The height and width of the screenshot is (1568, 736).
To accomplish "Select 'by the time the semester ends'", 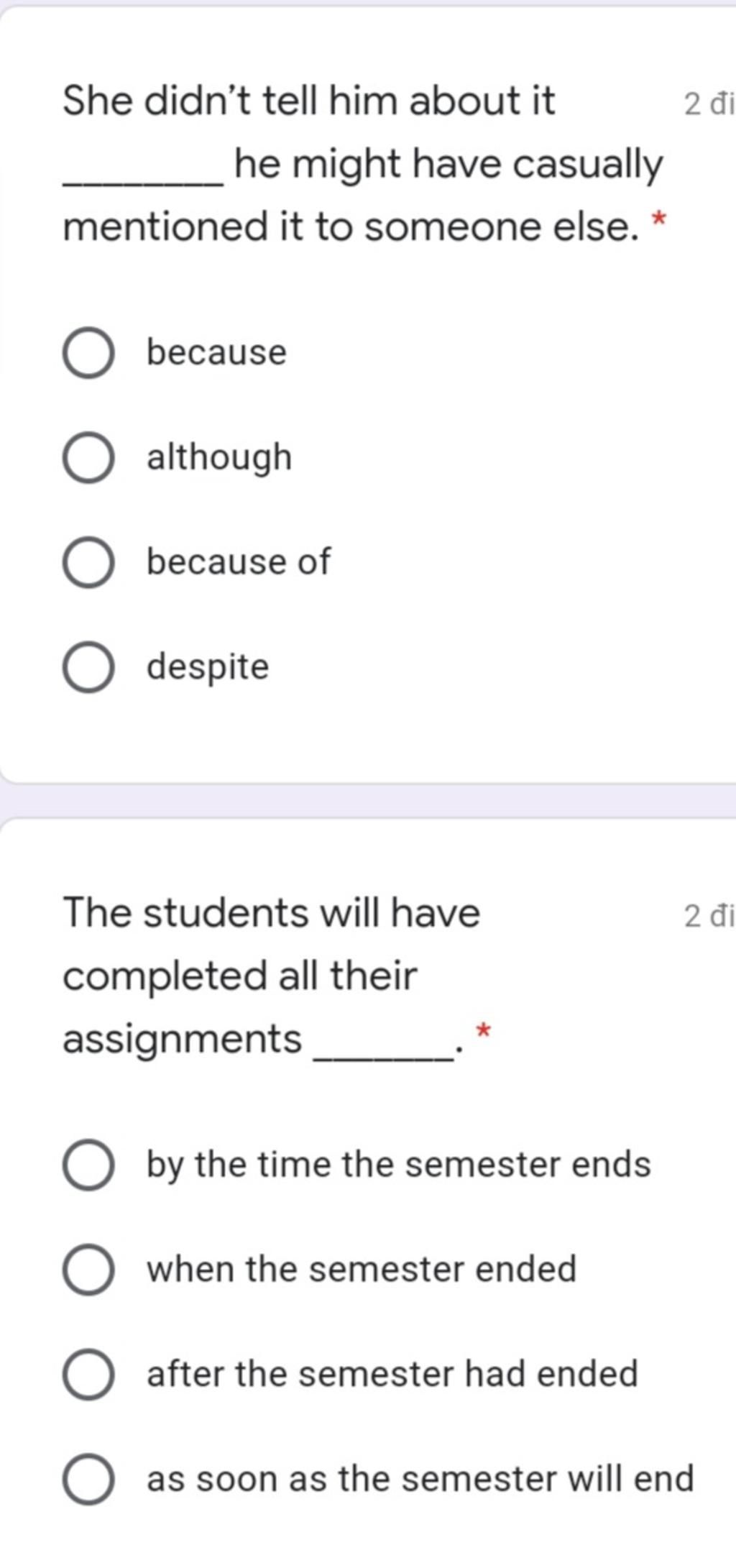I will tap(88, 1165).
